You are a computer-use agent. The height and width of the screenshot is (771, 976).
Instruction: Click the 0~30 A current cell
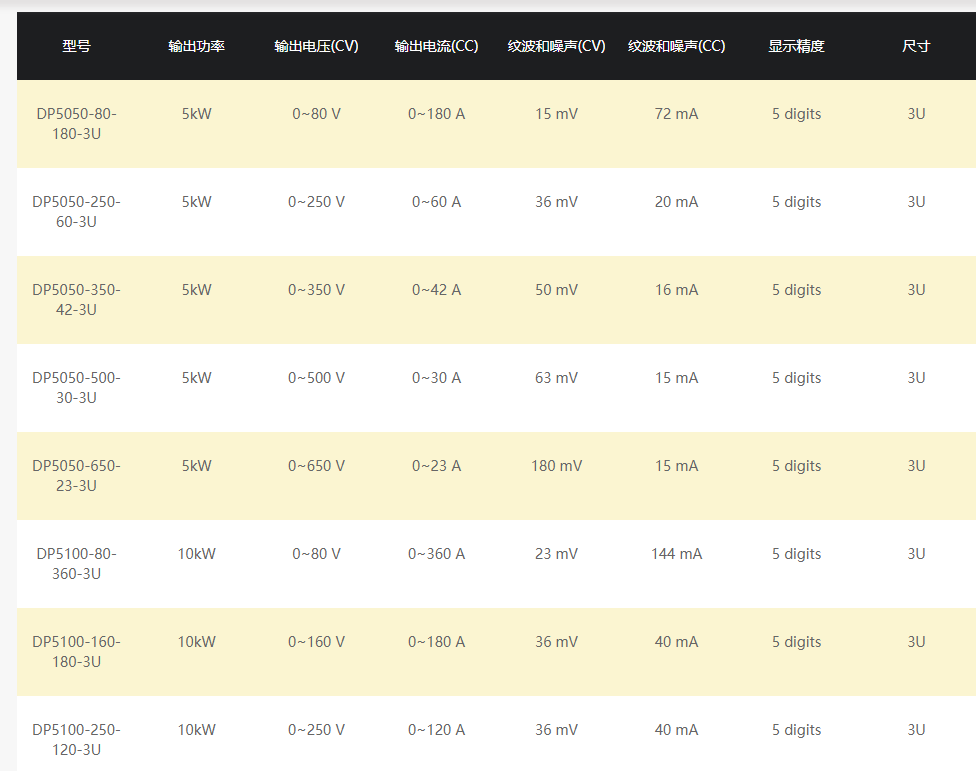tap(436, 378)
